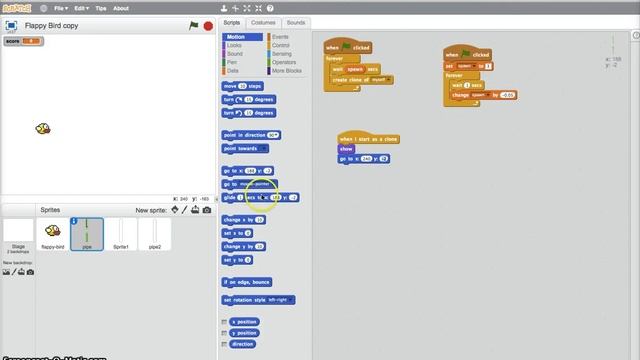The image size is (640, 360).
Task: Paint a new sprite with brush icon
Action: tap(184, 210)
